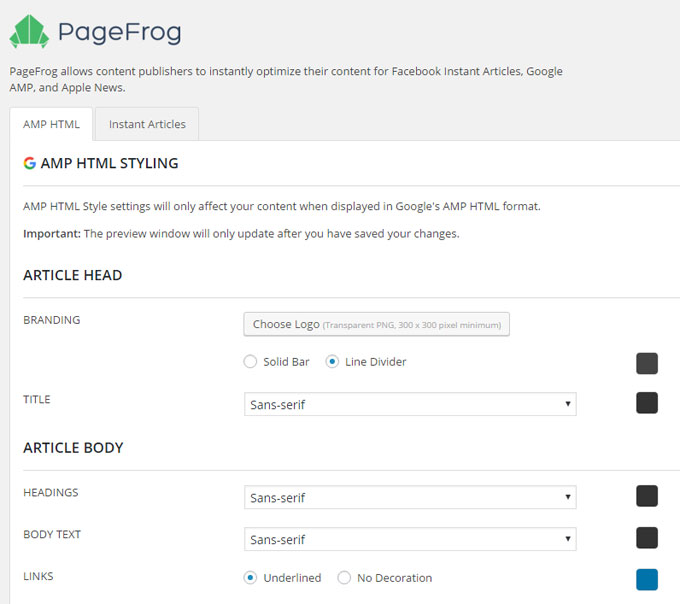Click the ARTICLE BODY section heading
Image resolution: width=680 pixels, height=604 pixels.
73,447
